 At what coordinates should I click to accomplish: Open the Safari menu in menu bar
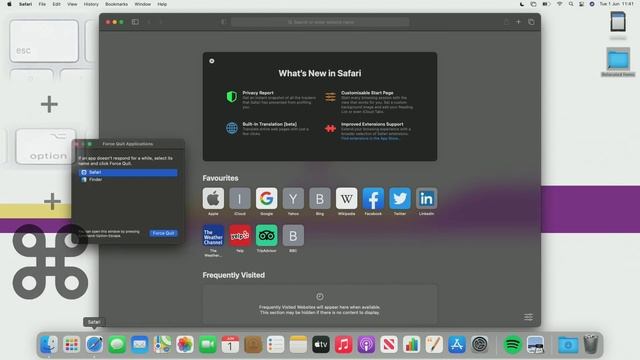[25, 4]
